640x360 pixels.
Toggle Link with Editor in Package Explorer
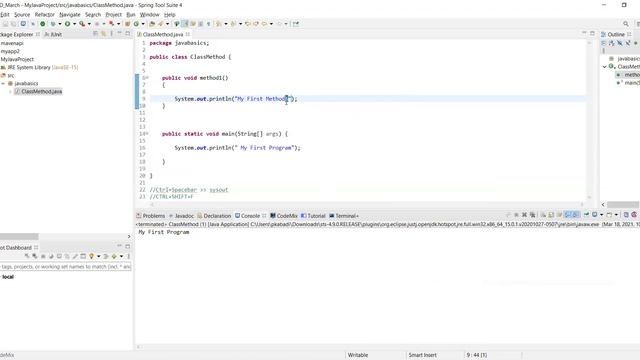click(x=103, y=34)
